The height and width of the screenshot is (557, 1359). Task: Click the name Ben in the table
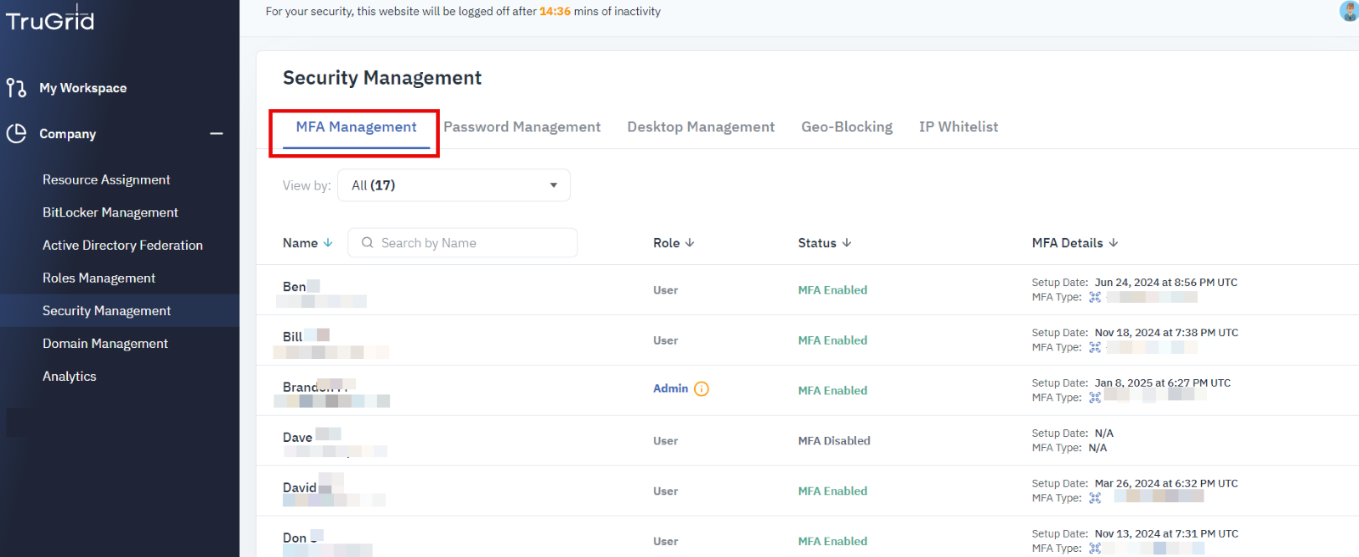tap(294, 287)
